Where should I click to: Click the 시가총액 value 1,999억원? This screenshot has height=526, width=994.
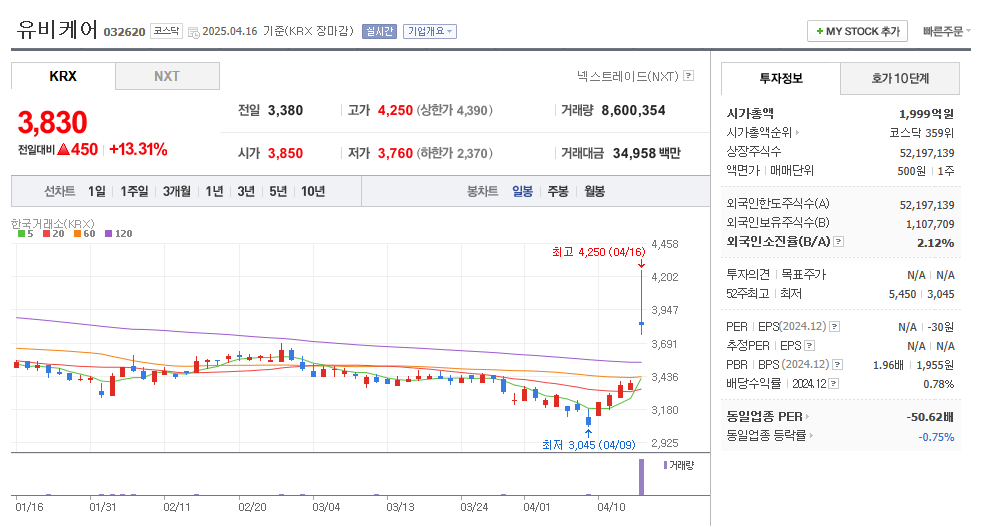pos(926,114)
